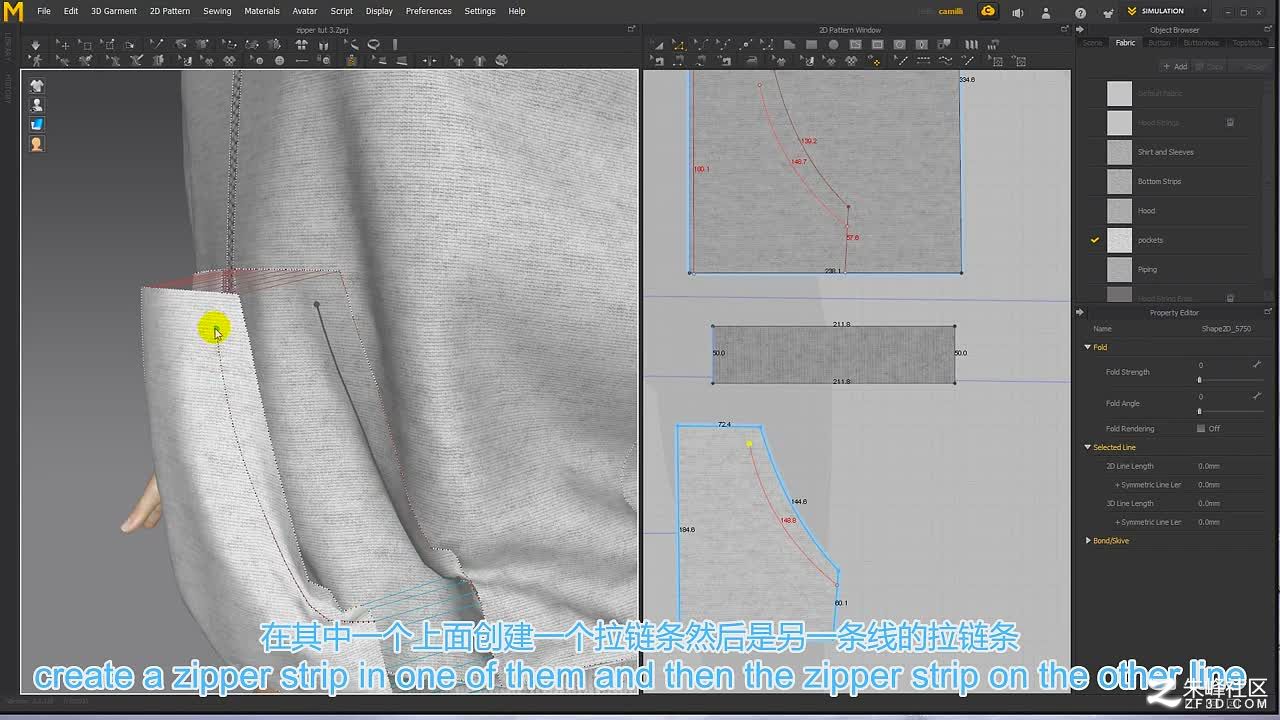
Task: Switch to the Topstitch tab
Action: pos(1247,43)
